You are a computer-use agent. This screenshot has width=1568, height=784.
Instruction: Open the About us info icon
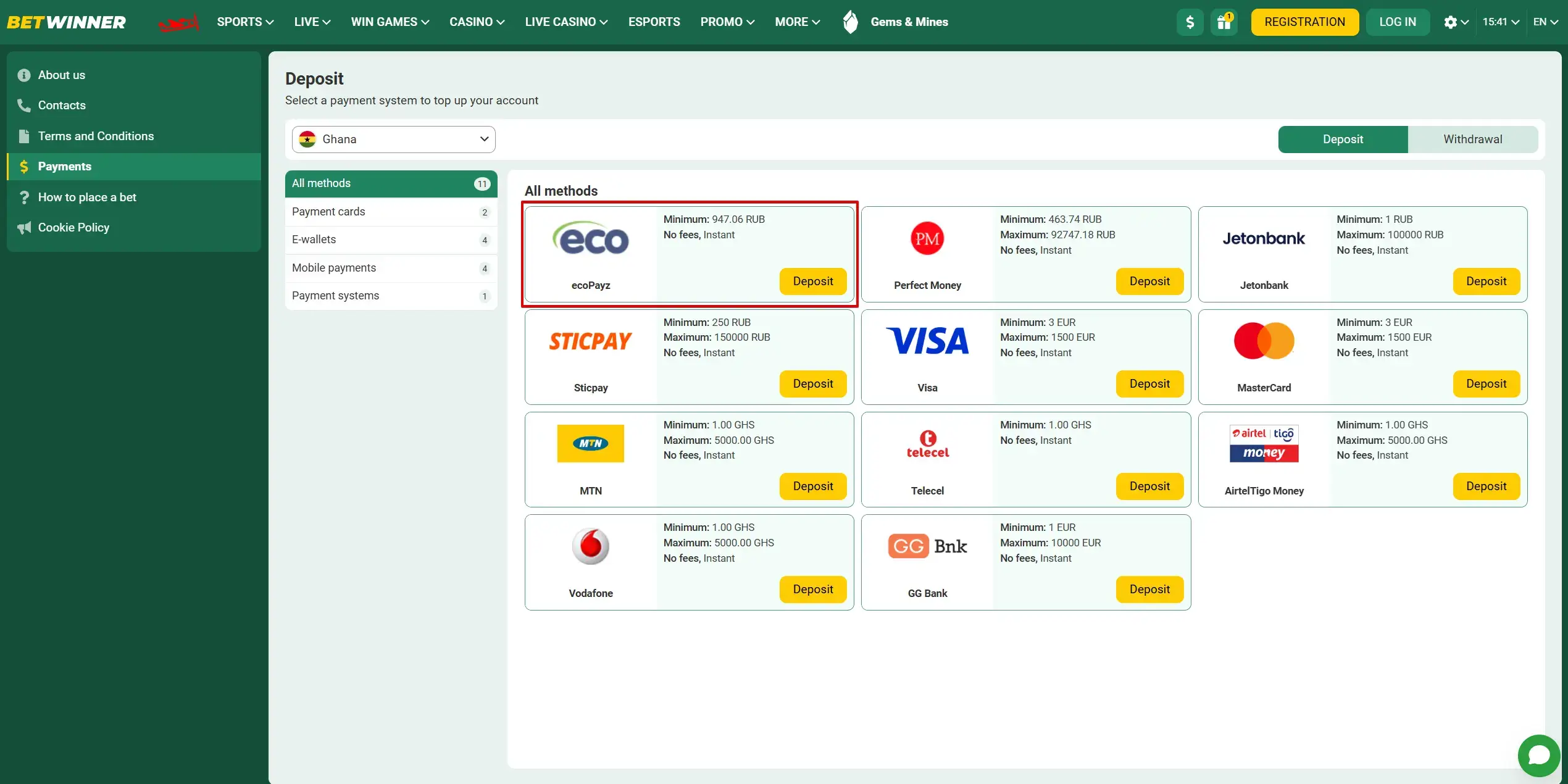pos(23,75)
